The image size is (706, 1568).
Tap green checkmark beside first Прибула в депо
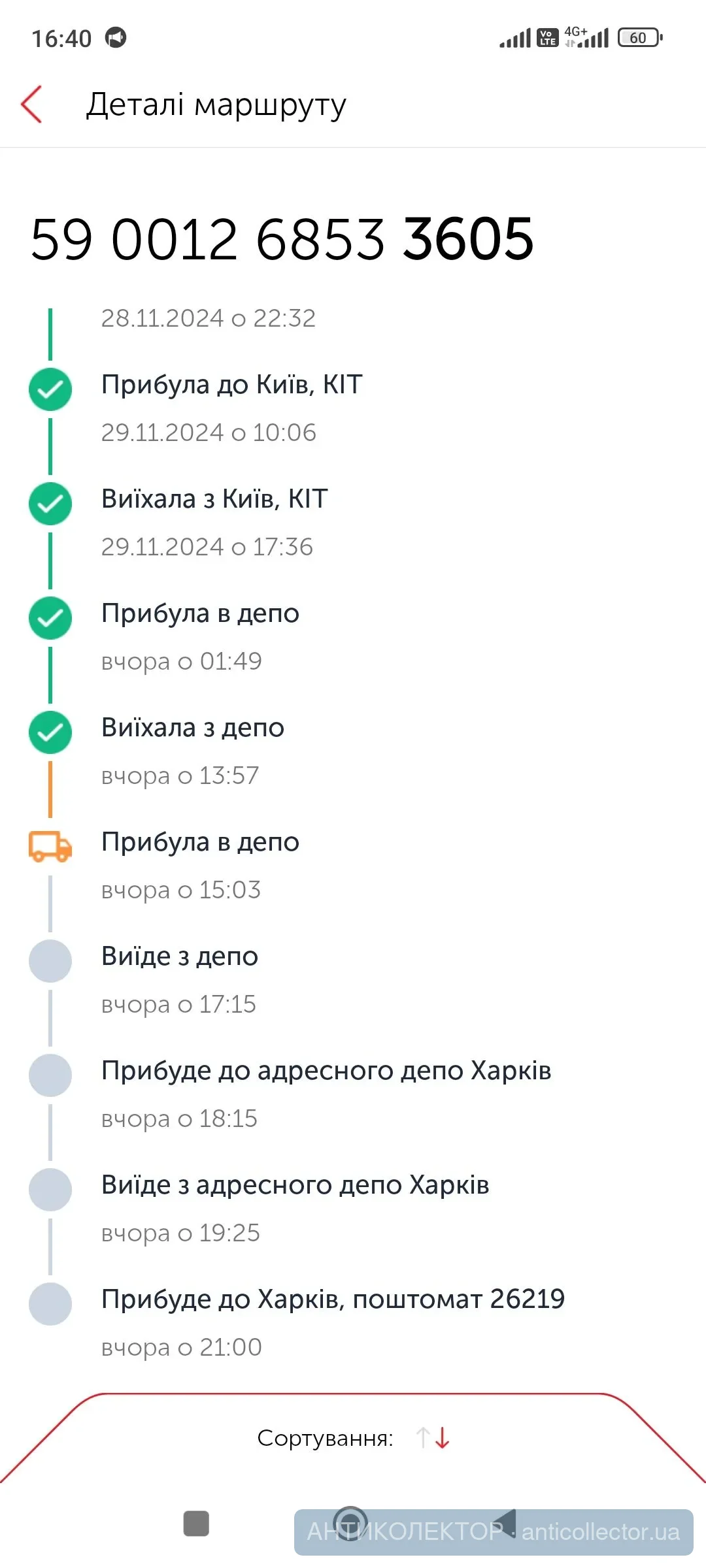point(50,618)
